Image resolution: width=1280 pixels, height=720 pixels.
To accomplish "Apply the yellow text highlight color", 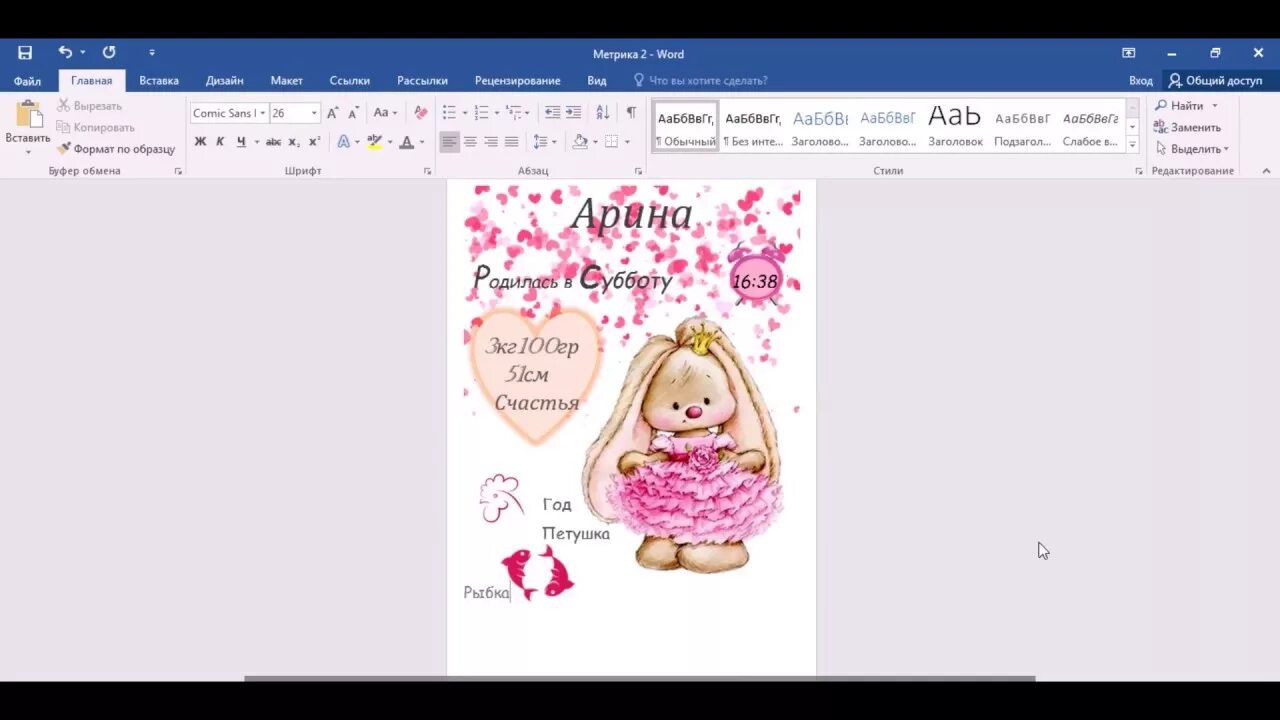I will [x=374, y=142].
